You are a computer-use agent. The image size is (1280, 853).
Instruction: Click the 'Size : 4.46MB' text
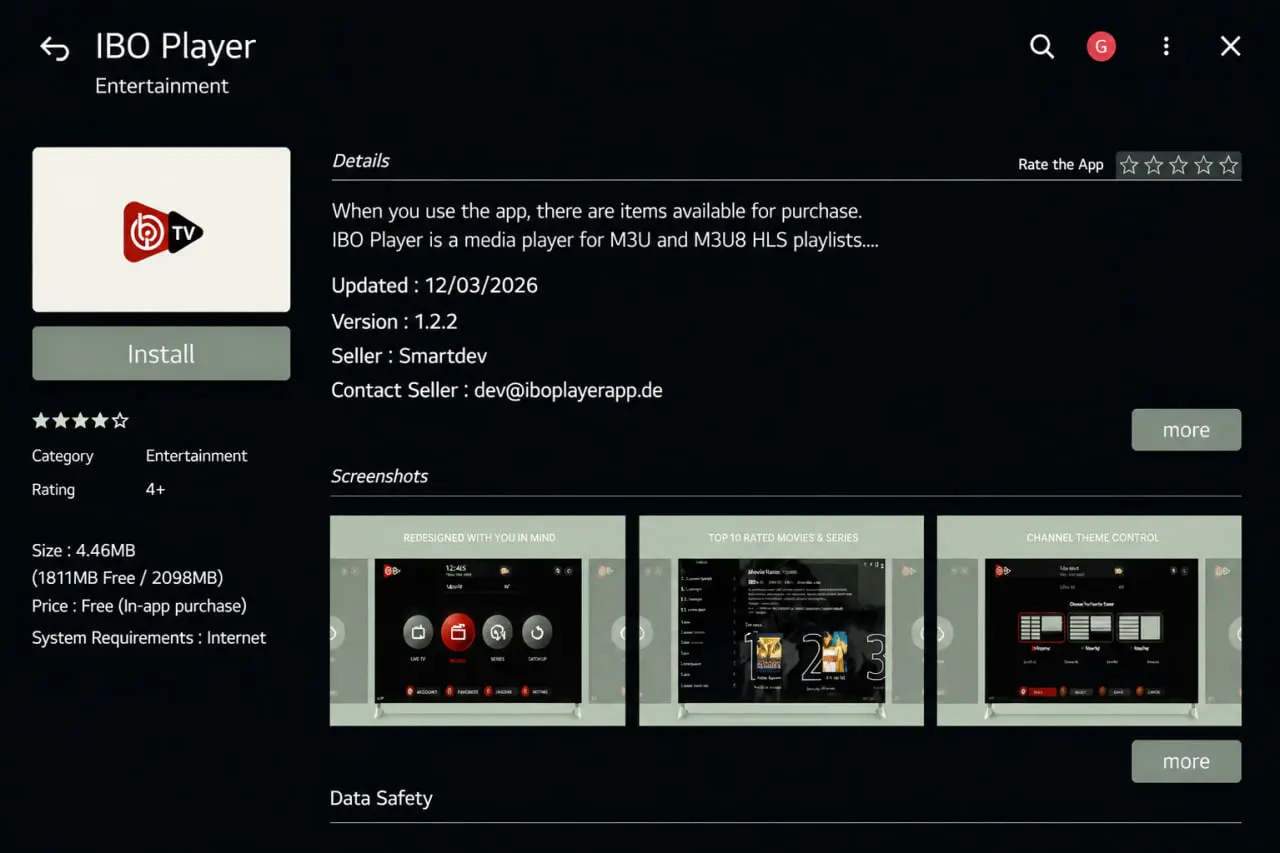pyautogui.click(x=83, y=551)
